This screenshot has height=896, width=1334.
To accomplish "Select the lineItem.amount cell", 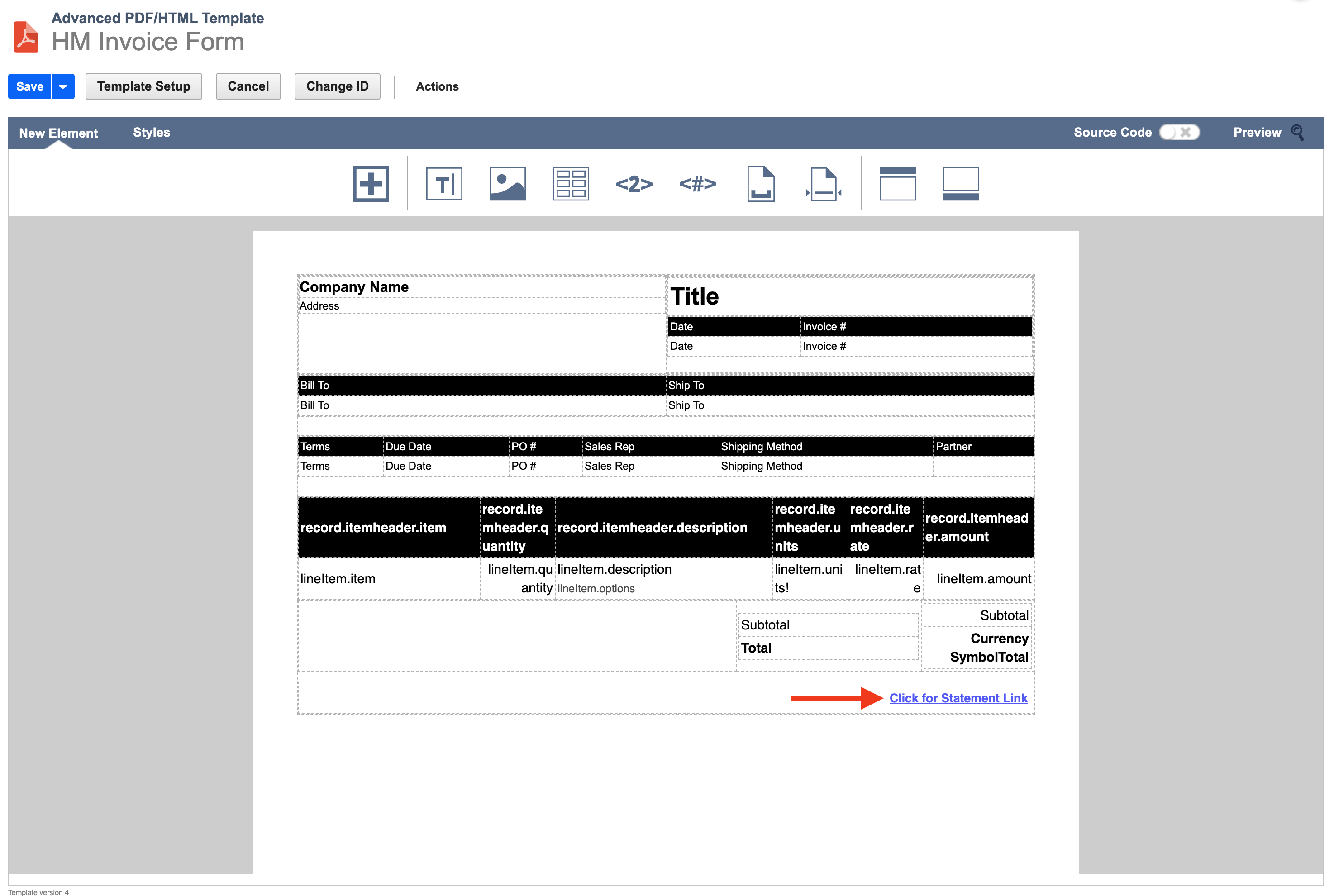I will (978, 579).
